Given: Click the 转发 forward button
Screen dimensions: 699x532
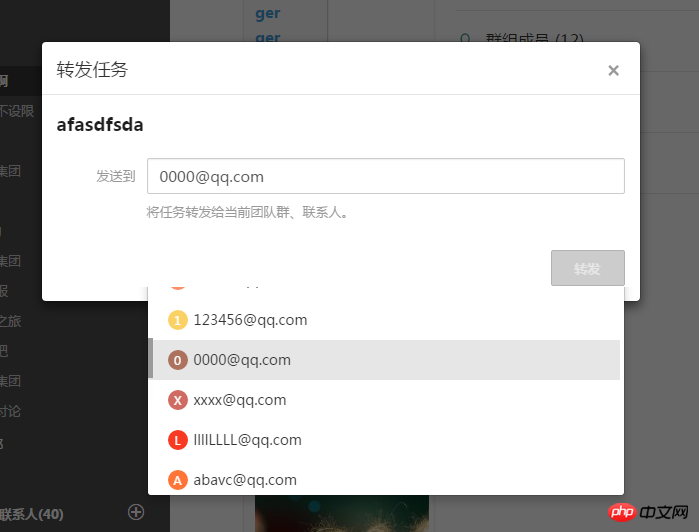Looking at the screenshot, I should coord(588,268).
